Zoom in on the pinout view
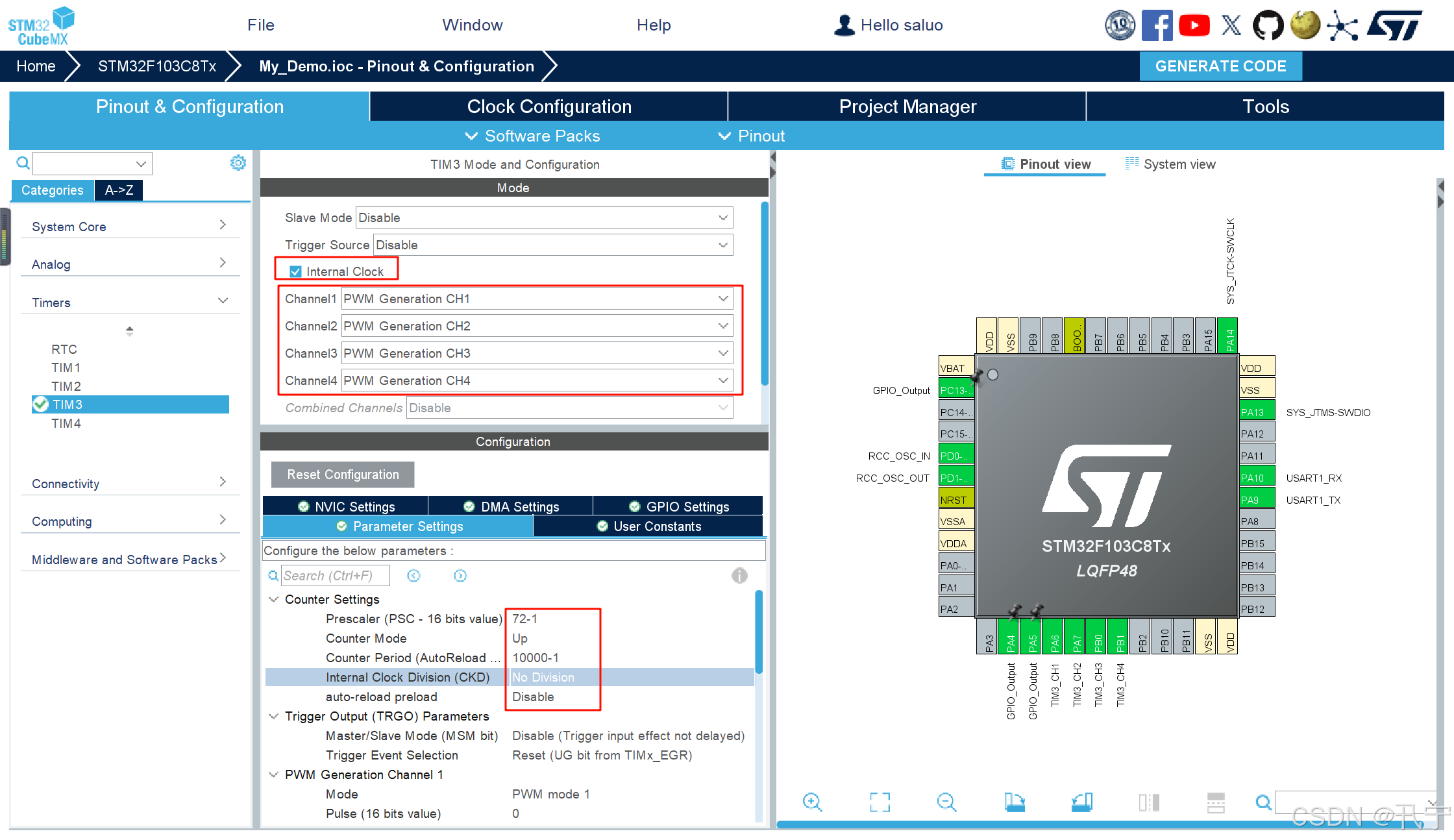This screenshot has height=840, width=1454. pyautogui.click(x=813, y=802)
